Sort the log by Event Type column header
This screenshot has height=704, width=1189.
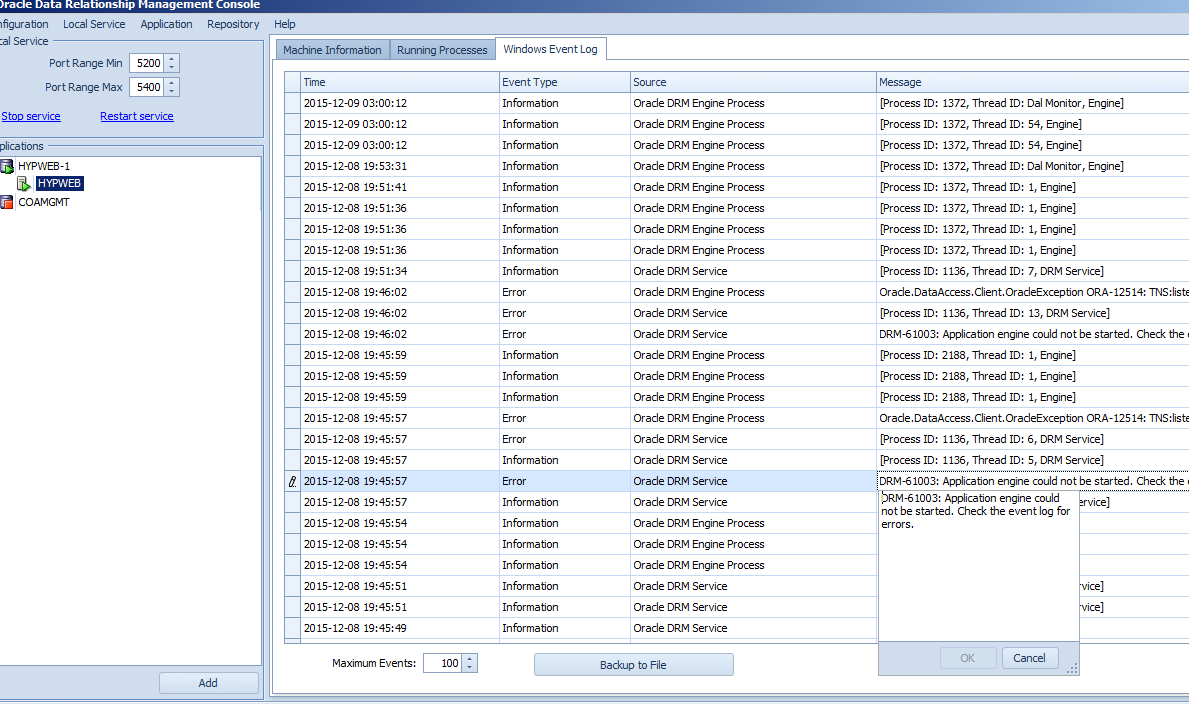(564, 82)
